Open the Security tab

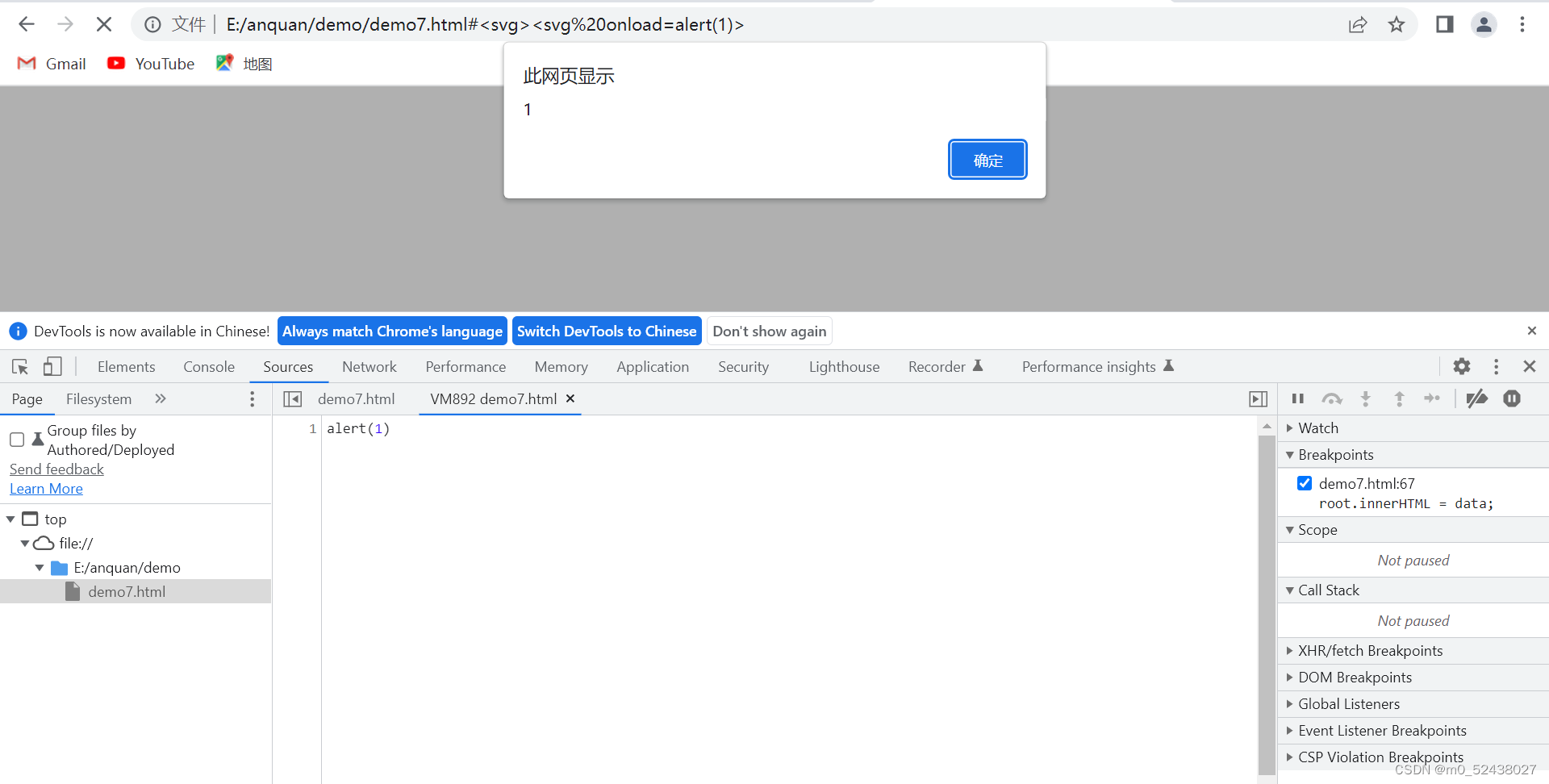coord(743,367)
